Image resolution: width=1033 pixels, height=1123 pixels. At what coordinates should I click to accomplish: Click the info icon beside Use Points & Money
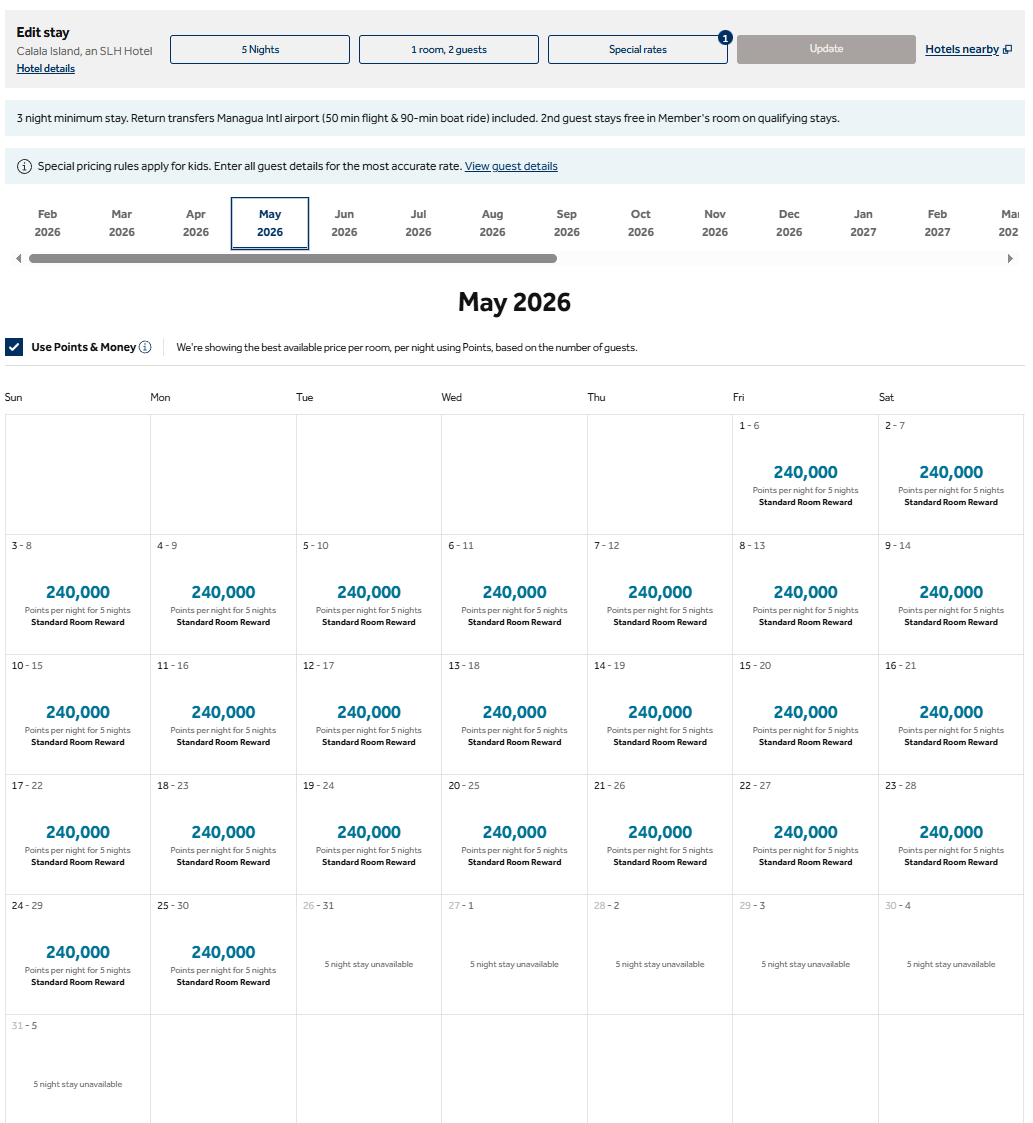(x=145, y=347)
